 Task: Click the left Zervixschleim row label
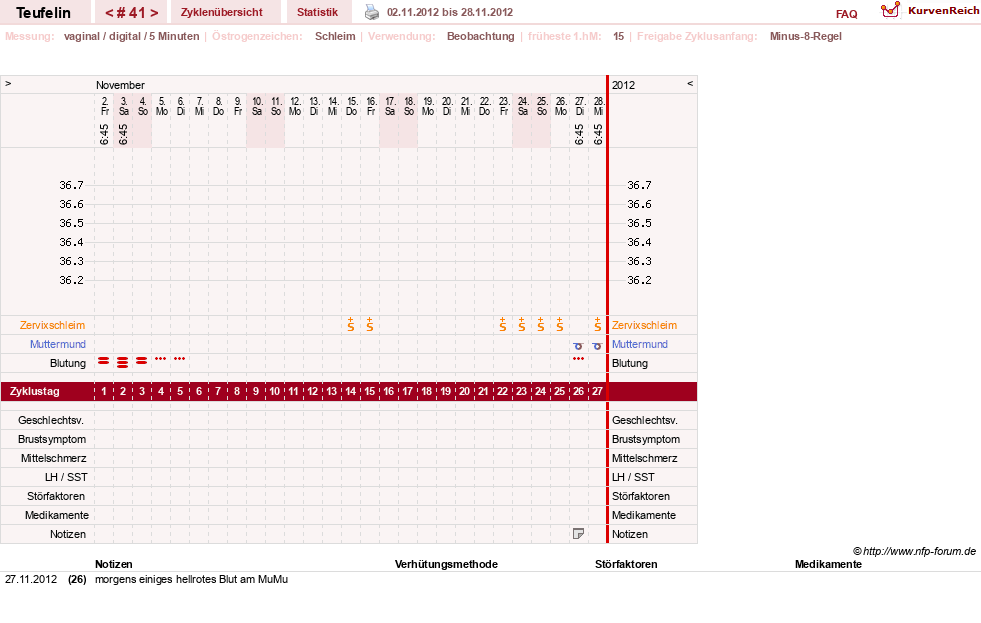53,325
